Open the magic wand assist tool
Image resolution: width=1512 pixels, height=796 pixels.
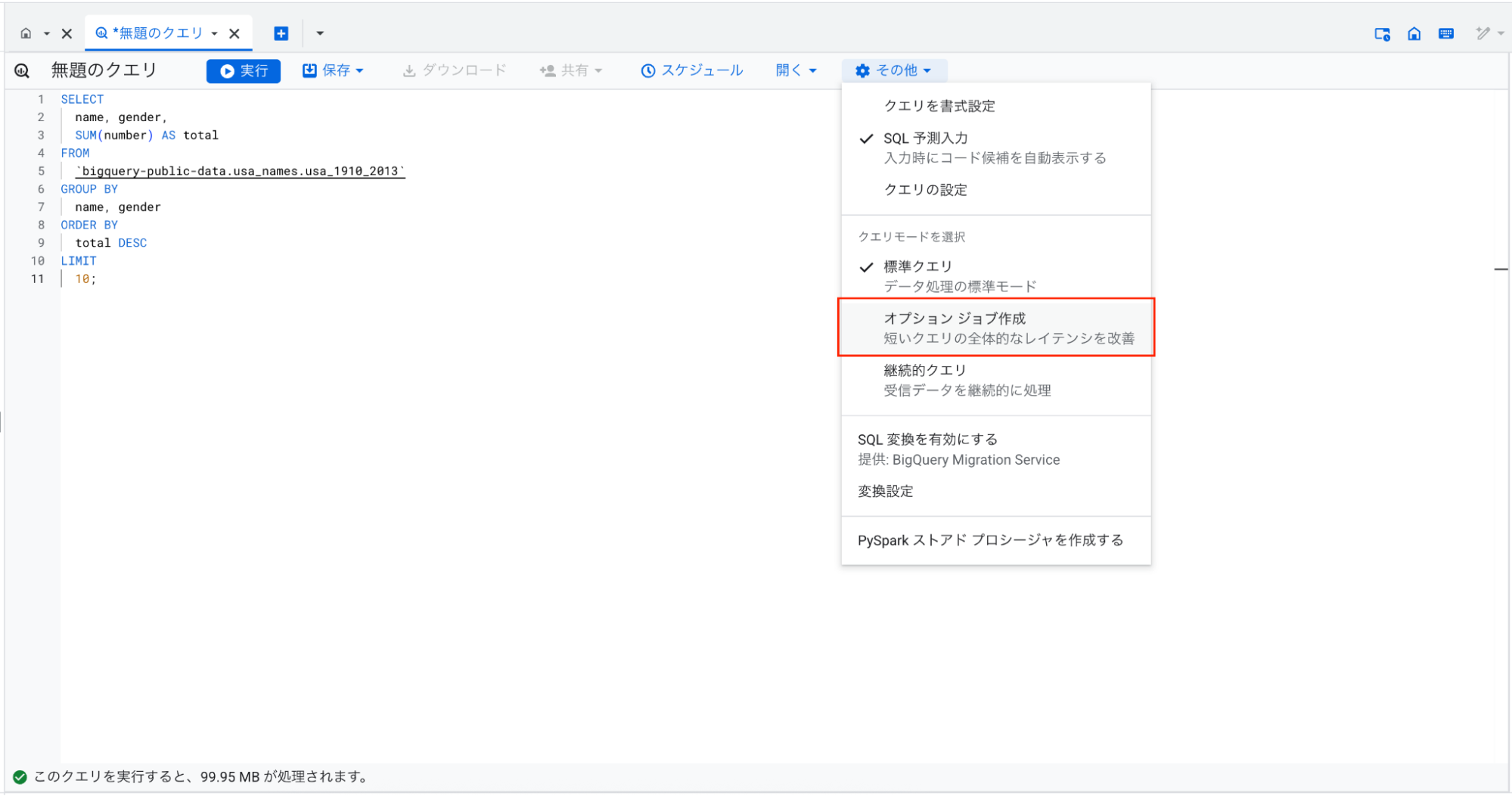tap(1483, 33)
